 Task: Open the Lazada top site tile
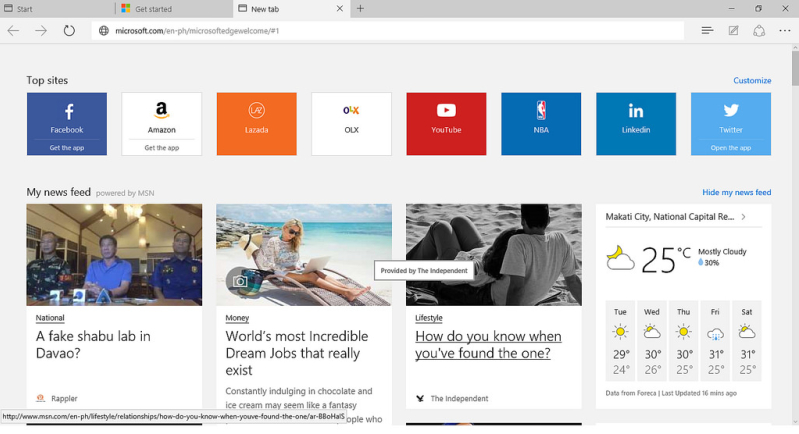(x=256, y=124)
